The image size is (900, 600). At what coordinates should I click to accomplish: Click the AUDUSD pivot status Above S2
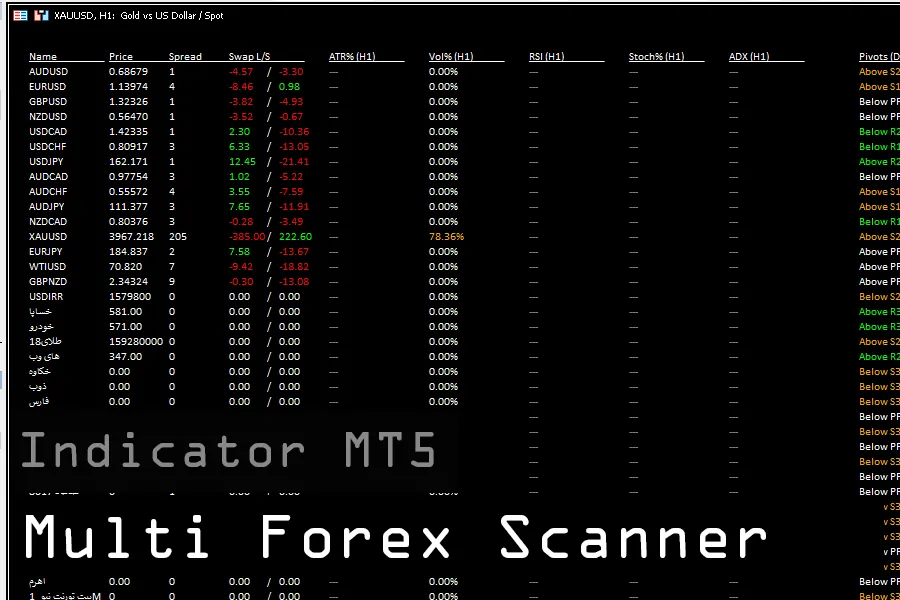click(x=879, y=72)
